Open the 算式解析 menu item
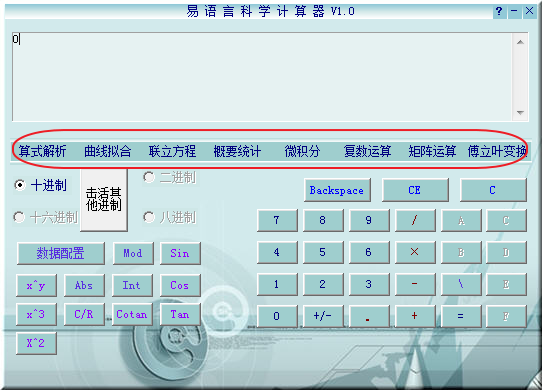 (x=42, y=151)
